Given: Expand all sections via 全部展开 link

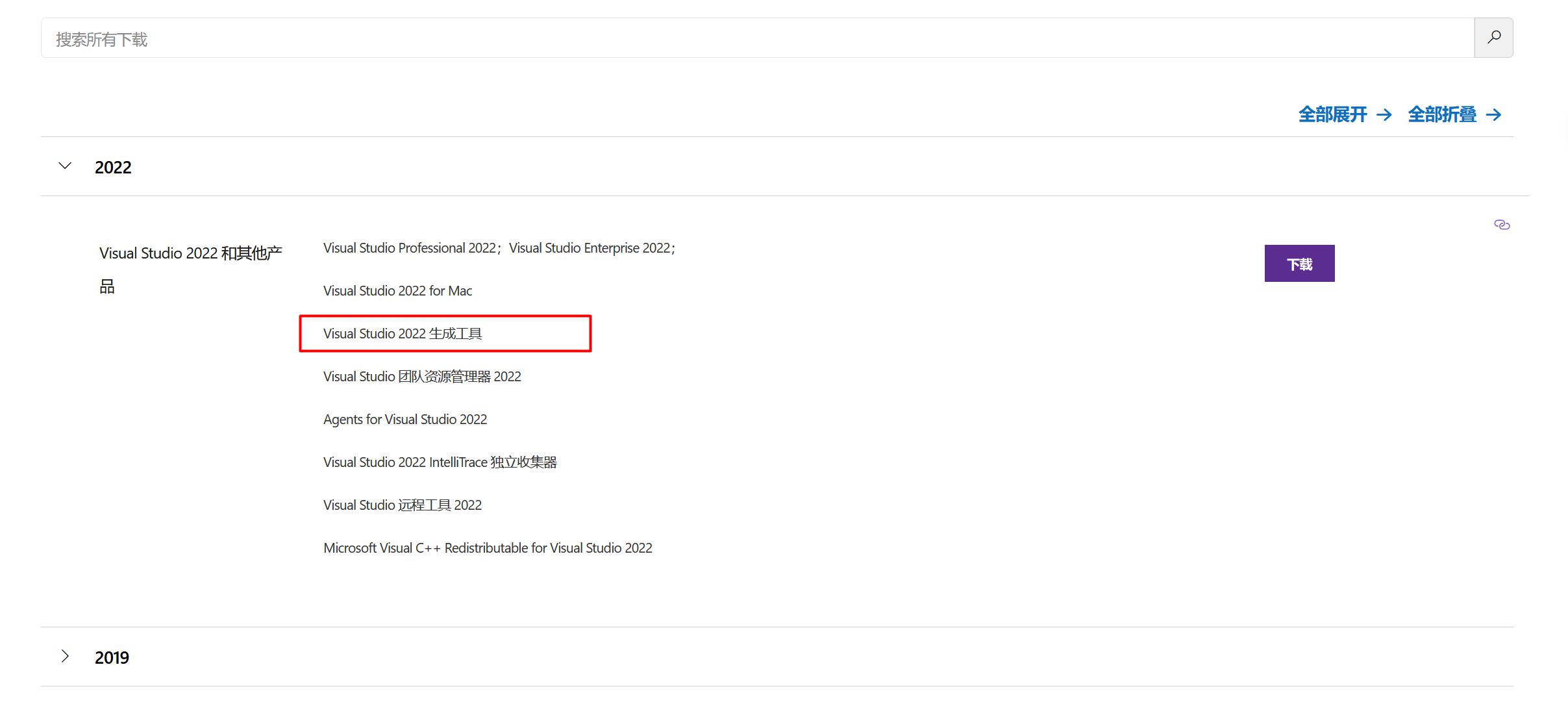Looking at the screenshot, I should (1345, 115).
